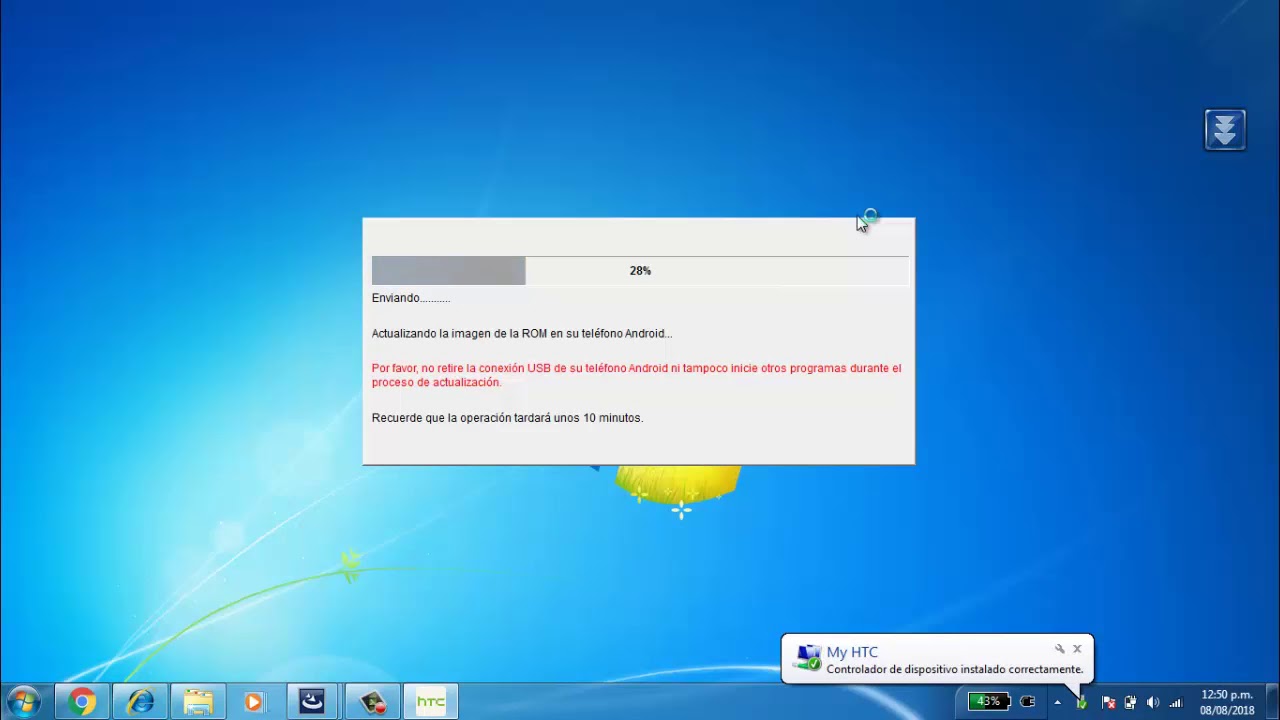The image size is (1280, 720).
Task: Open the Windows Start menu
Action: tap(24, 702)
